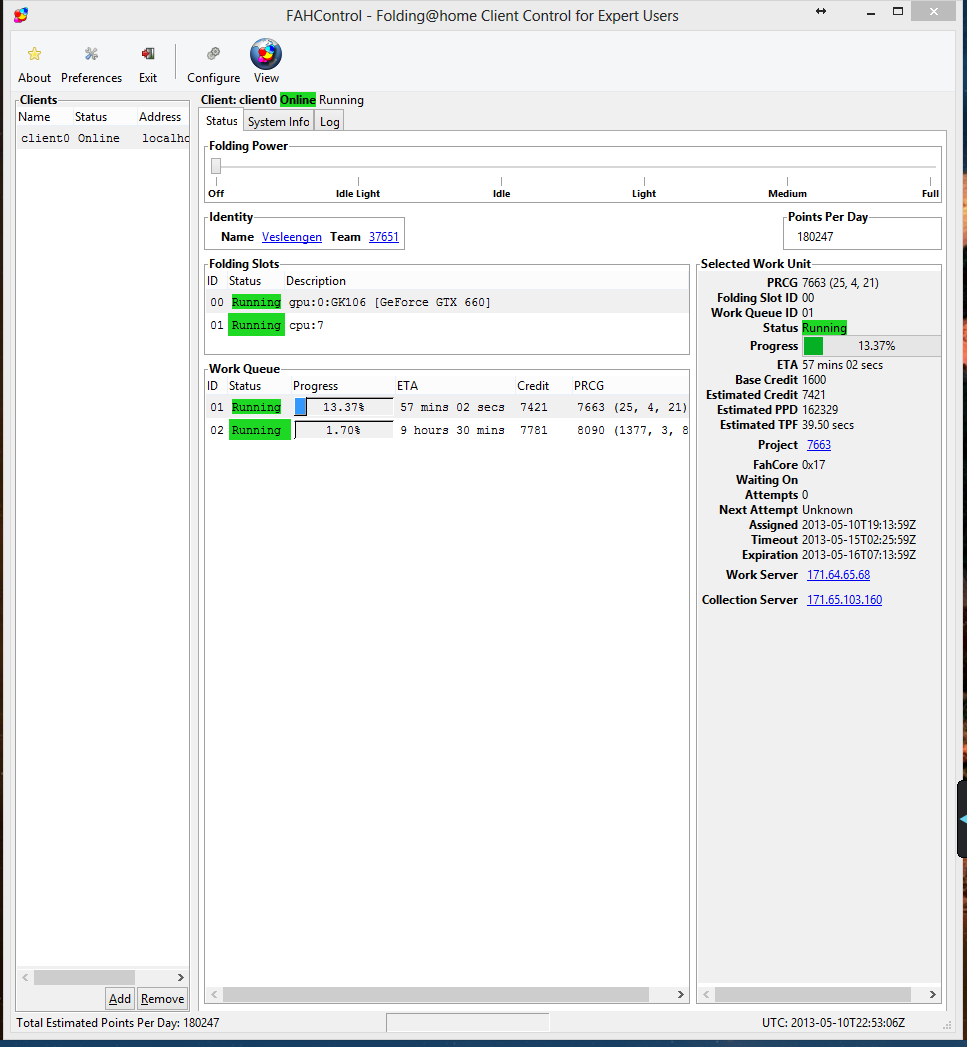Open Collection Server 171.65.103.160 link
967x1047 pixels.
[x=844, y=600]
